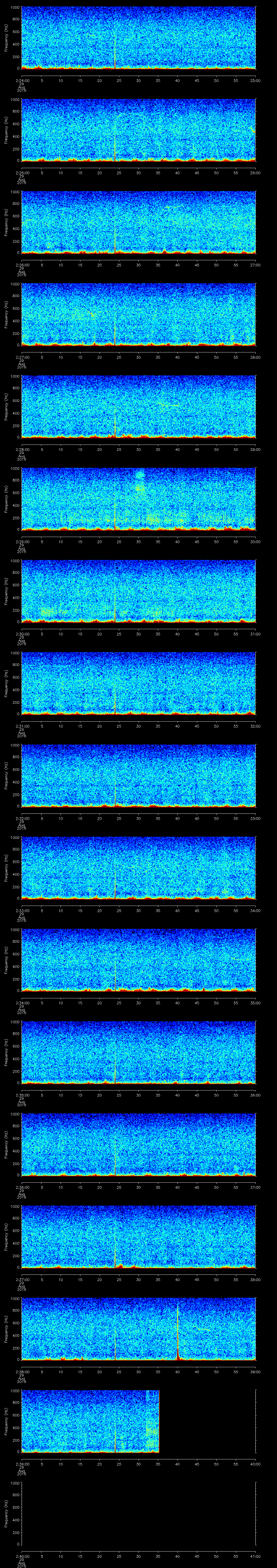The height and width of the screenshot is (1568, 277).
Task: Click the 36:00 end time label
Action: [x=256, y=1095]
